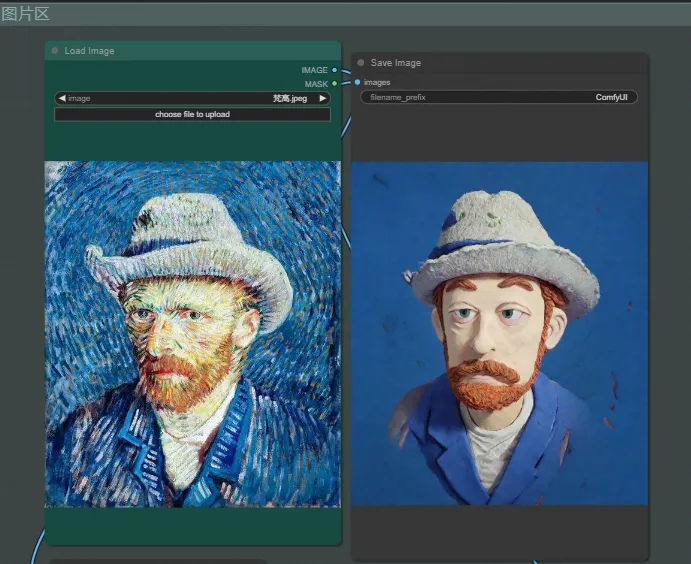Click the IMAGE output connector dot
This screenshot has width=691, height=564.
click(x=334, y=70)
